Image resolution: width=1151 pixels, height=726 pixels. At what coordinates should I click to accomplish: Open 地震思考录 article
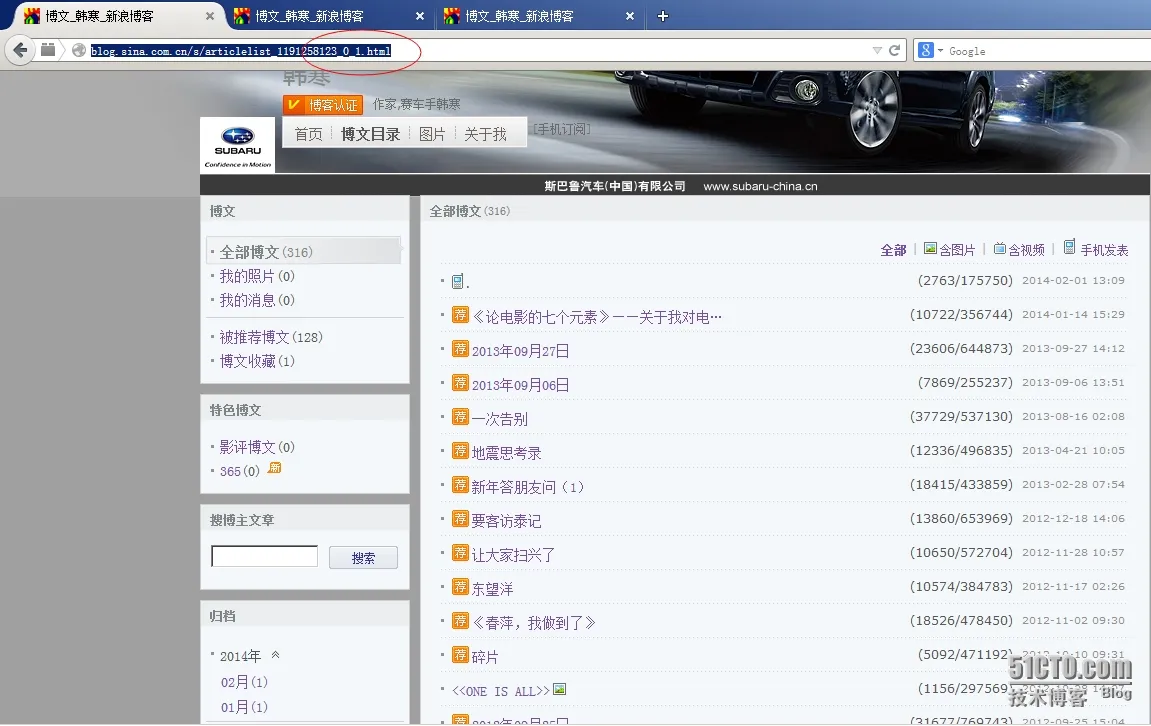(506, 453)
